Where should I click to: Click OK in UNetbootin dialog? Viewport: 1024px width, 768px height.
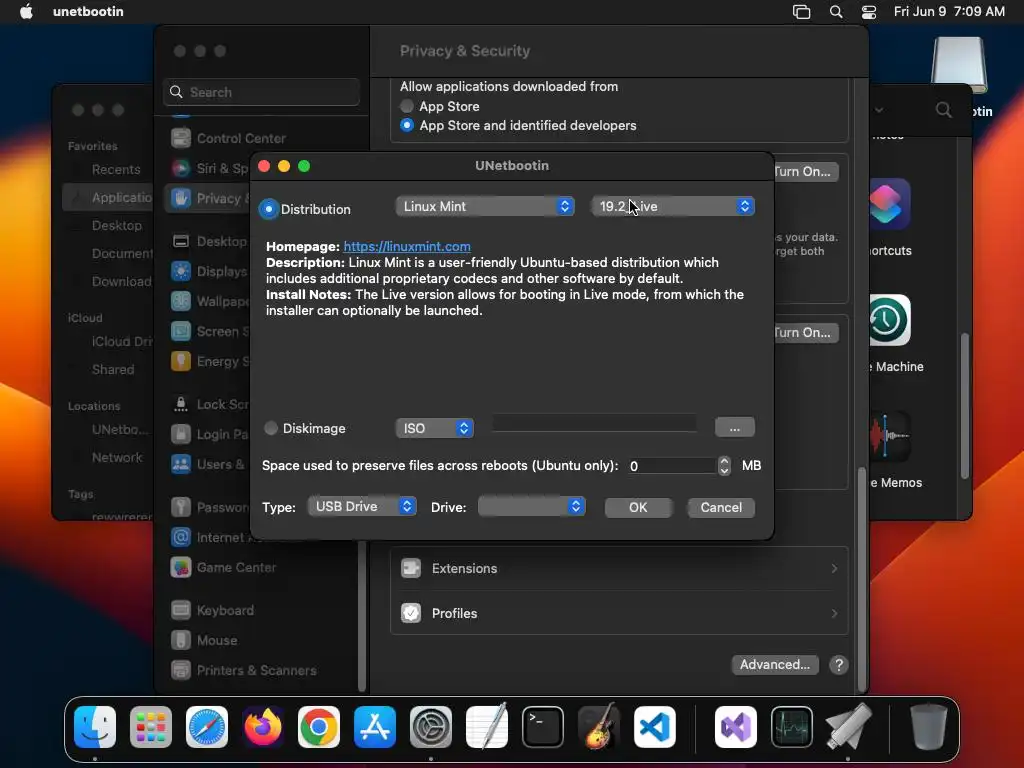(638, 507)
